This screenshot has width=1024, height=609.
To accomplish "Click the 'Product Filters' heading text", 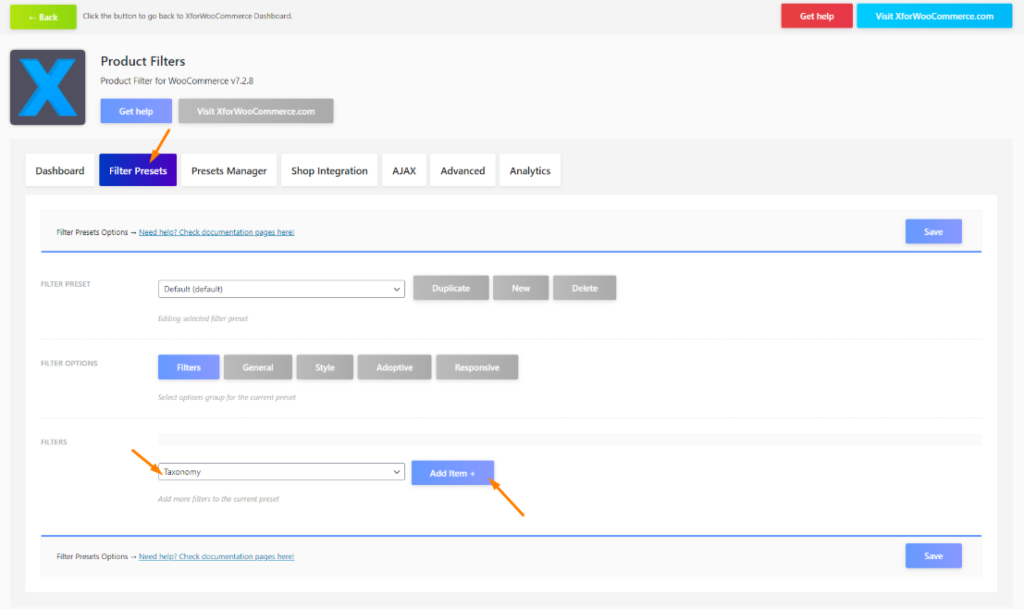I will [143, 61].
